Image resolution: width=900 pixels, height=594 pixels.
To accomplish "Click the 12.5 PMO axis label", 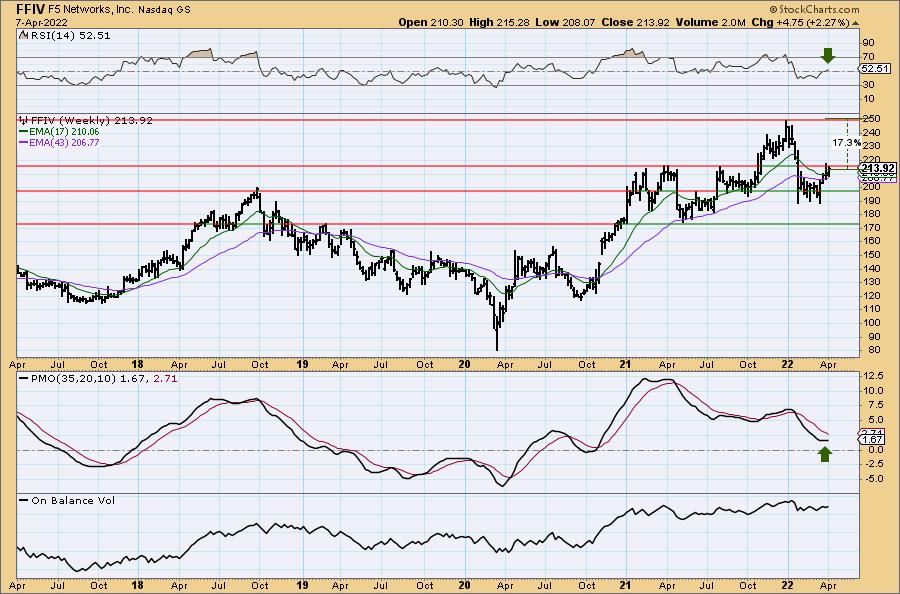I will tap(872, 376).
